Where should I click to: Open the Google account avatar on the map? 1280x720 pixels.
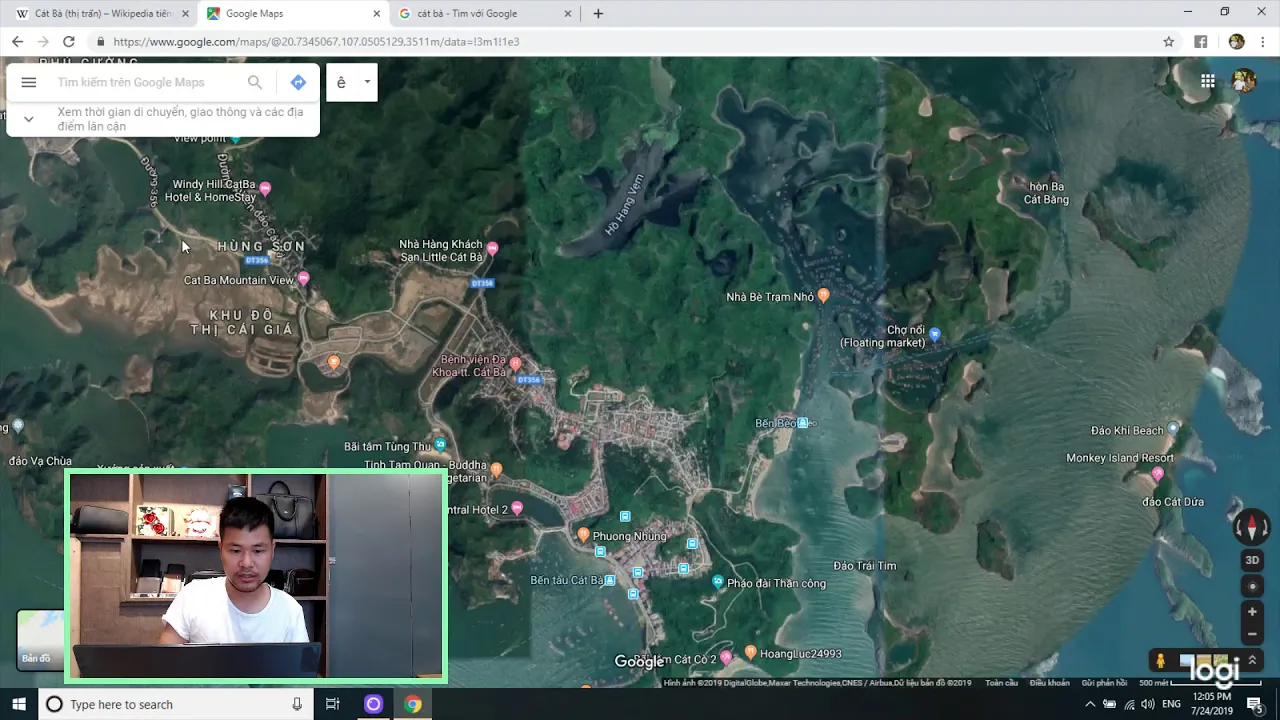1244,81
